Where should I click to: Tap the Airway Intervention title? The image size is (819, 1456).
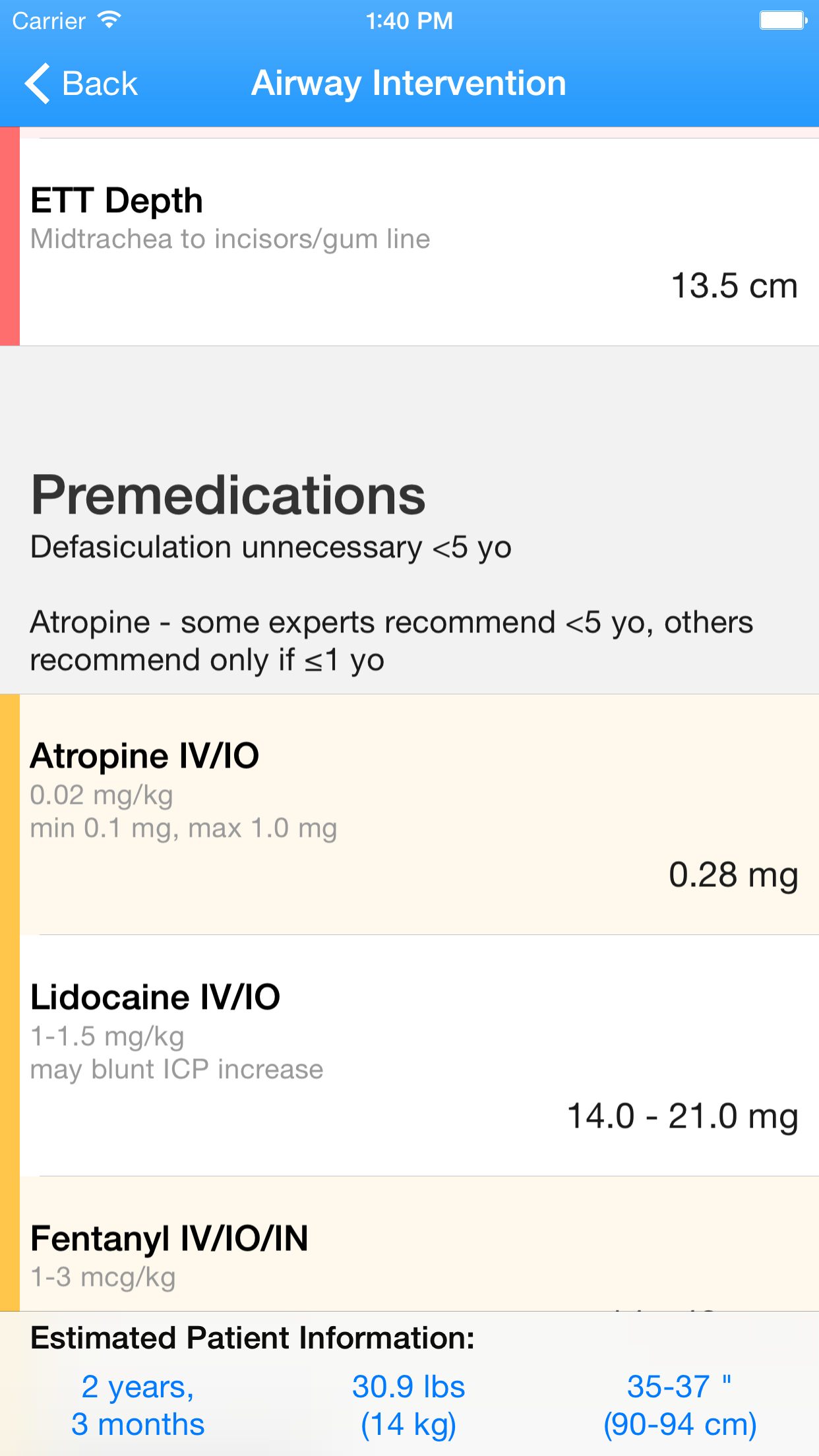tap(409, 83)
